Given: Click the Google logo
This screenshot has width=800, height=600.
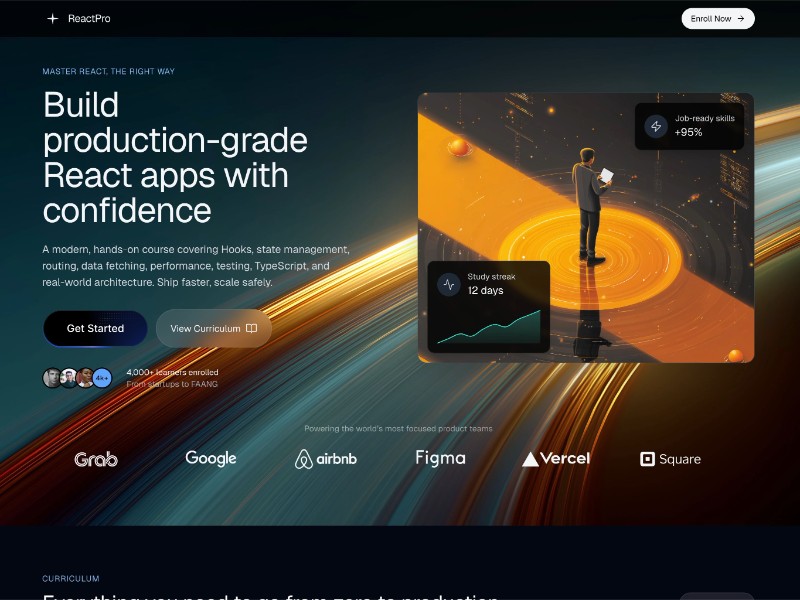Looking at the screenshot, I should pos(210,458).
